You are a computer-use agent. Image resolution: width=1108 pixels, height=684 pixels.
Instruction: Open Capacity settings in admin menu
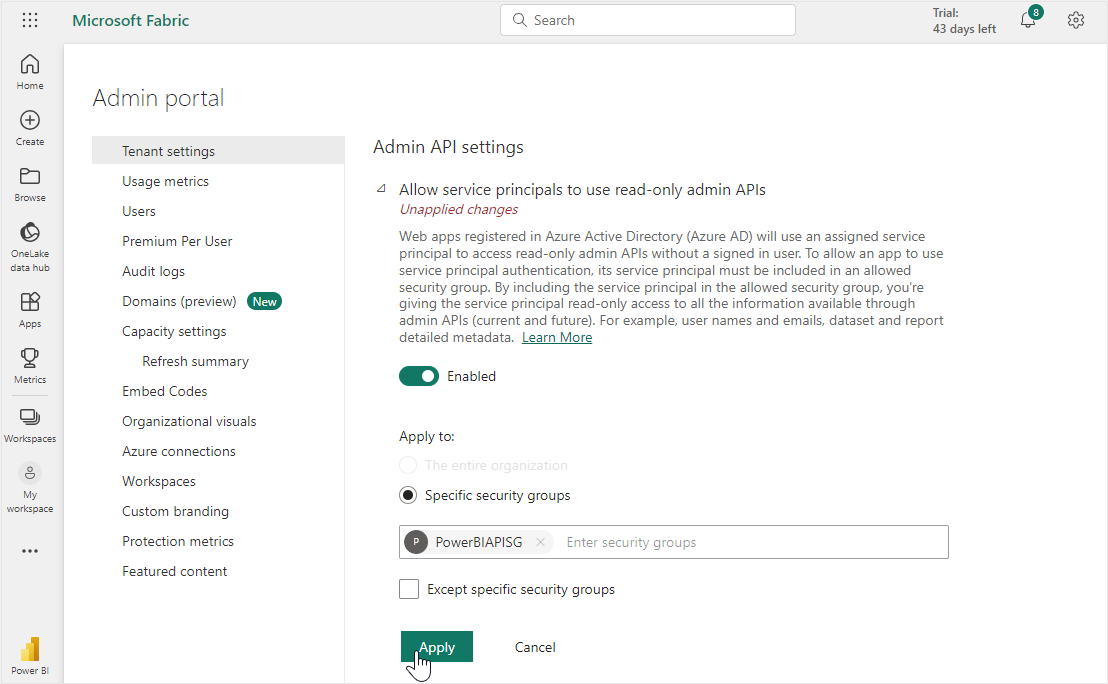coord(174,332)
